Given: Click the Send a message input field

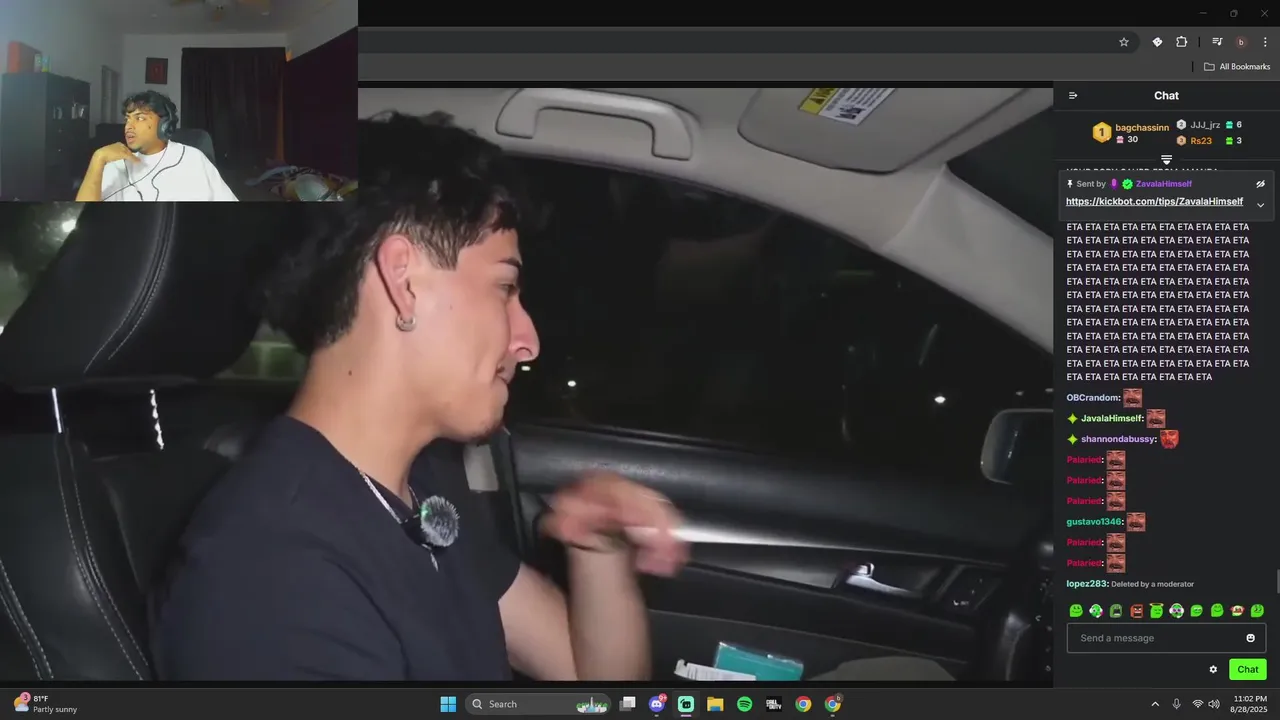Looking at the screenshot, I should coord(1166,638).
